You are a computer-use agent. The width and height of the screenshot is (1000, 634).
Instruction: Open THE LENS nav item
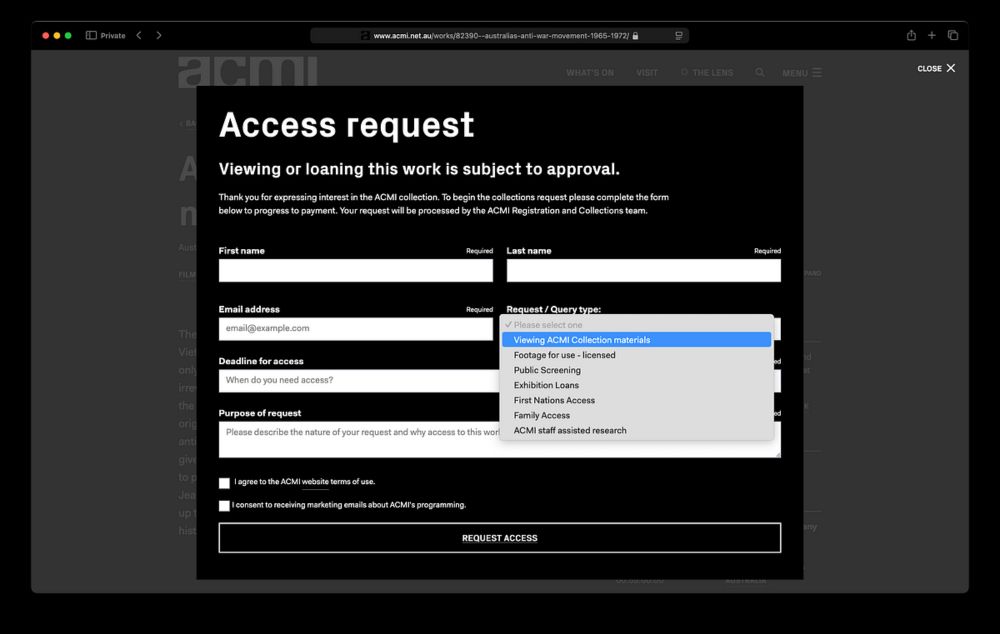click(x=707, y=73)
